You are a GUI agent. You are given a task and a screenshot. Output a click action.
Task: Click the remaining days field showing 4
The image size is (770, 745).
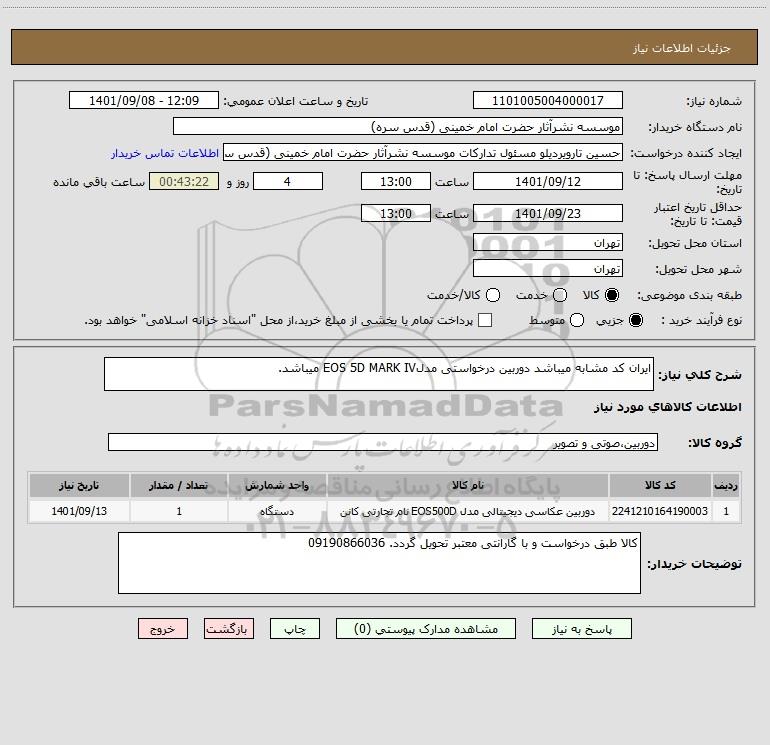coord(288,182)
